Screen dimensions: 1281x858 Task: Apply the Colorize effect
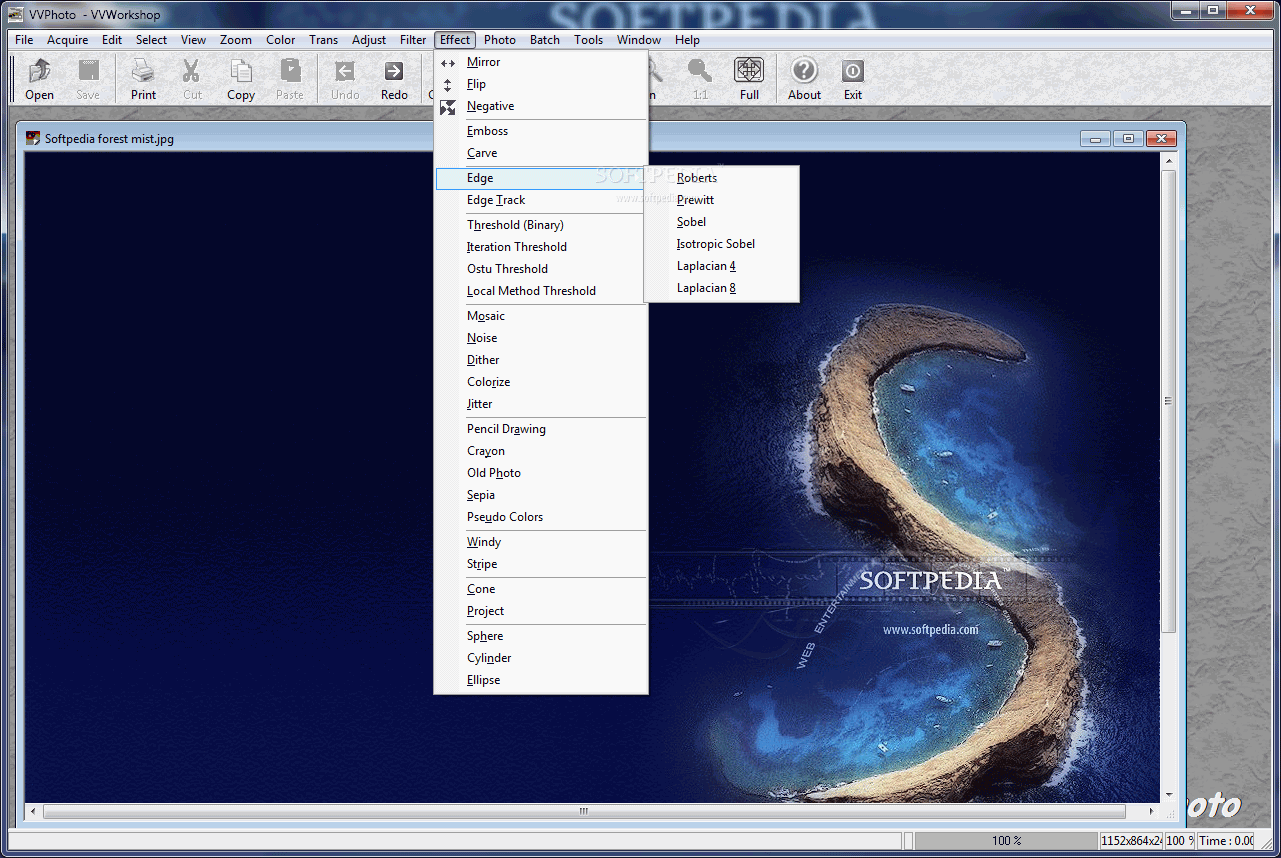pos(541,382)
